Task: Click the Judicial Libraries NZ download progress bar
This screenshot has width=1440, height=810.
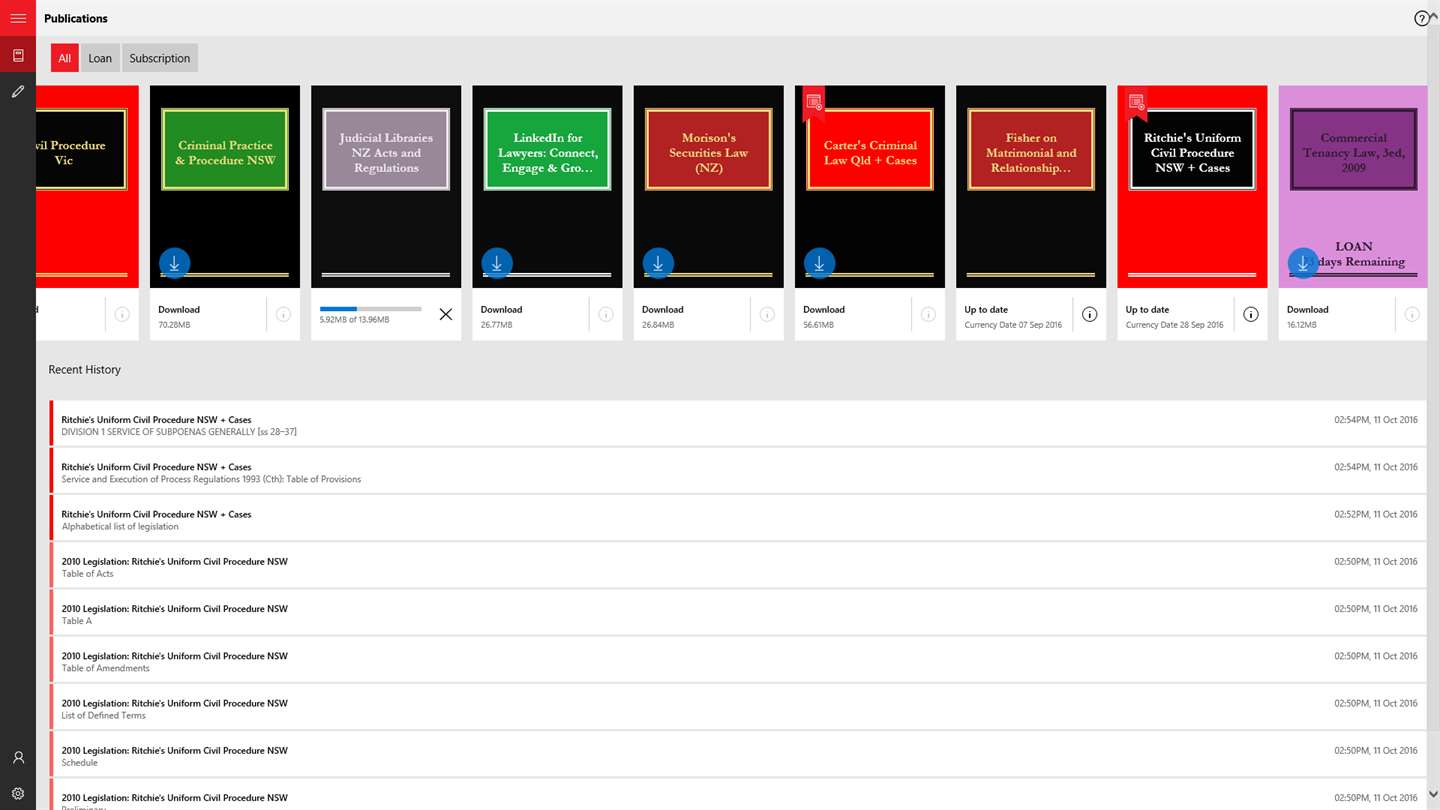Action: [371, 309]
